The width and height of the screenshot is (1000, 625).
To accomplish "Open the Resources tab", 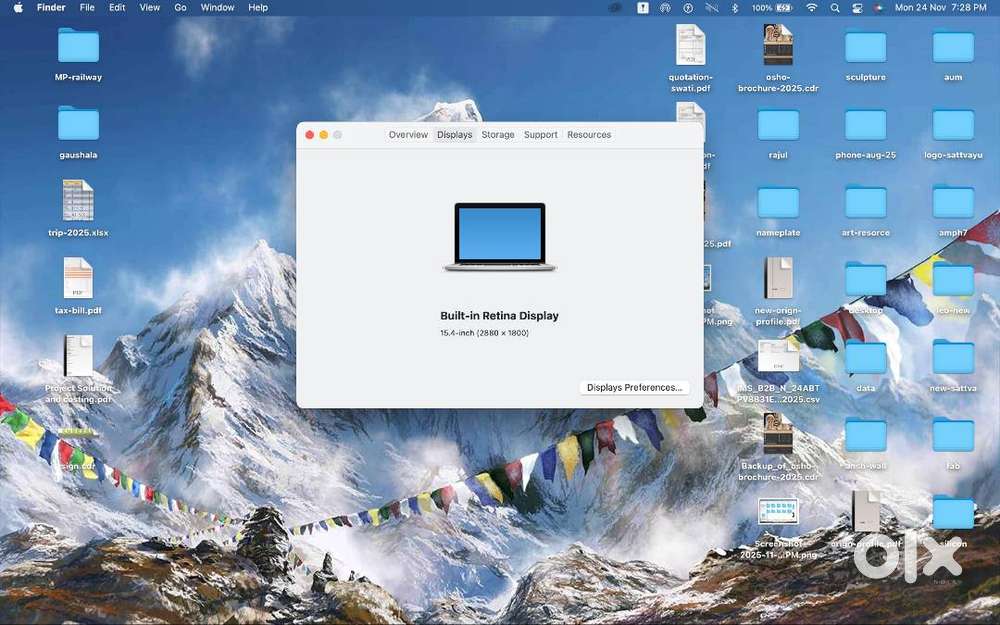I will [x=589, y=134].
